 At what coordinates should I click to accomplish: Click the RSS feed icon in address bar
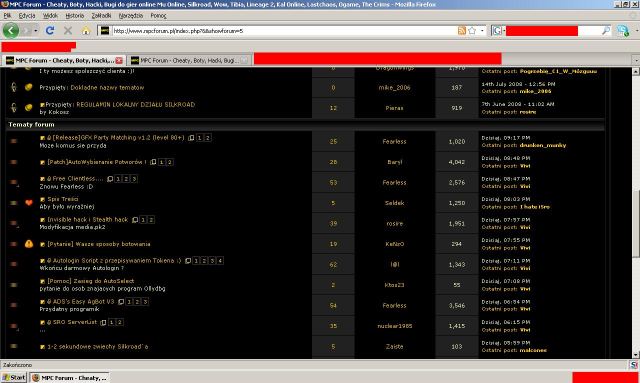coord(462,31)
